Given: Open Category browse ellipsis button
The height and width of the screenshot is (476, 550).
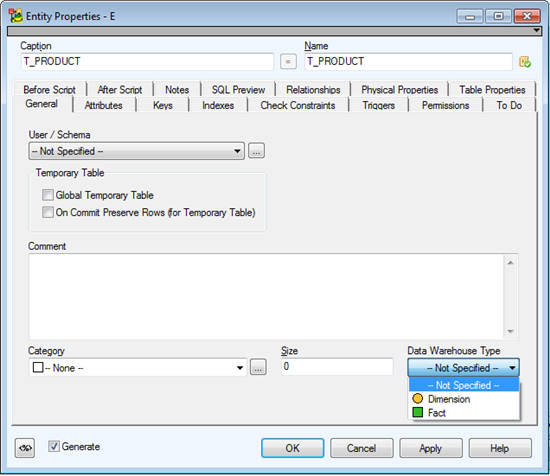Looking at the screenshot, I should (x=258, y=367).
